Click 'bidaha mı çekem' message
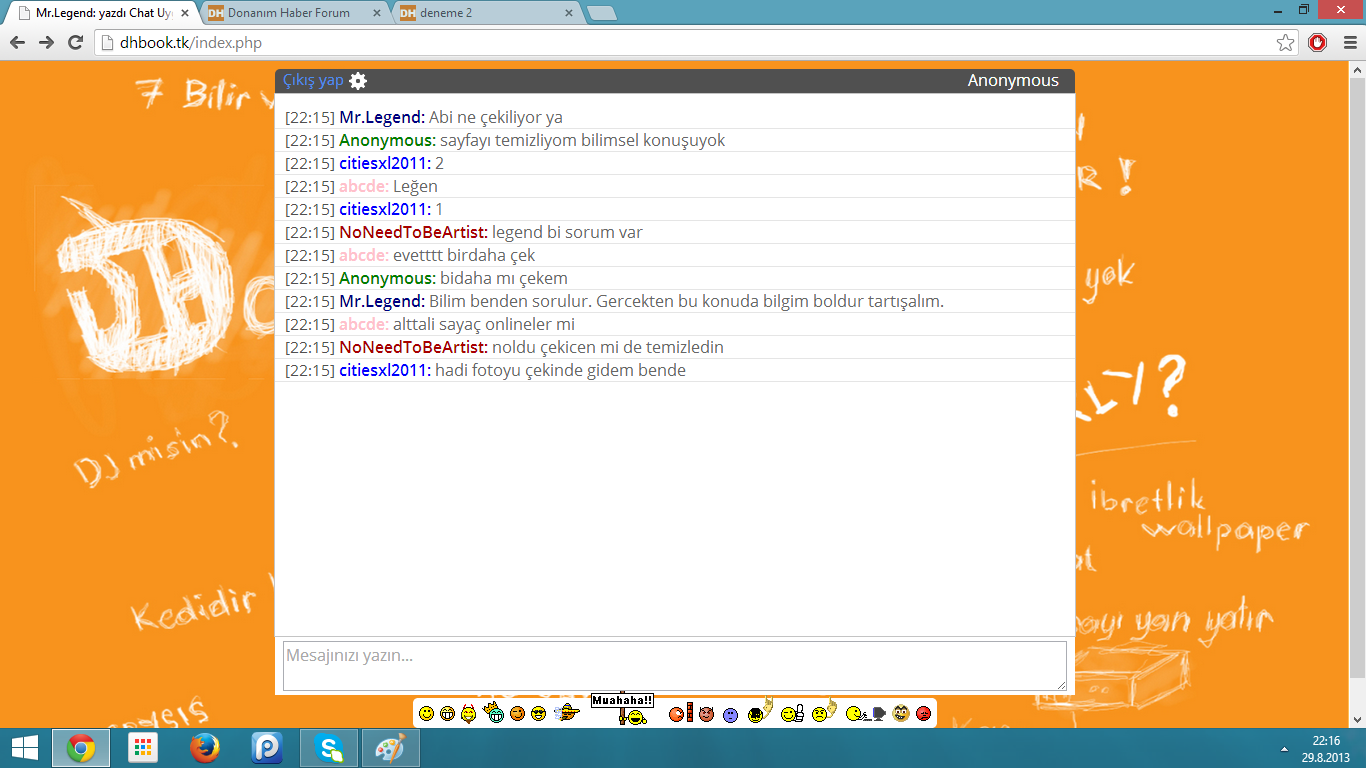The width and height of the screenshot is (1366, 768). click(504, 278)
